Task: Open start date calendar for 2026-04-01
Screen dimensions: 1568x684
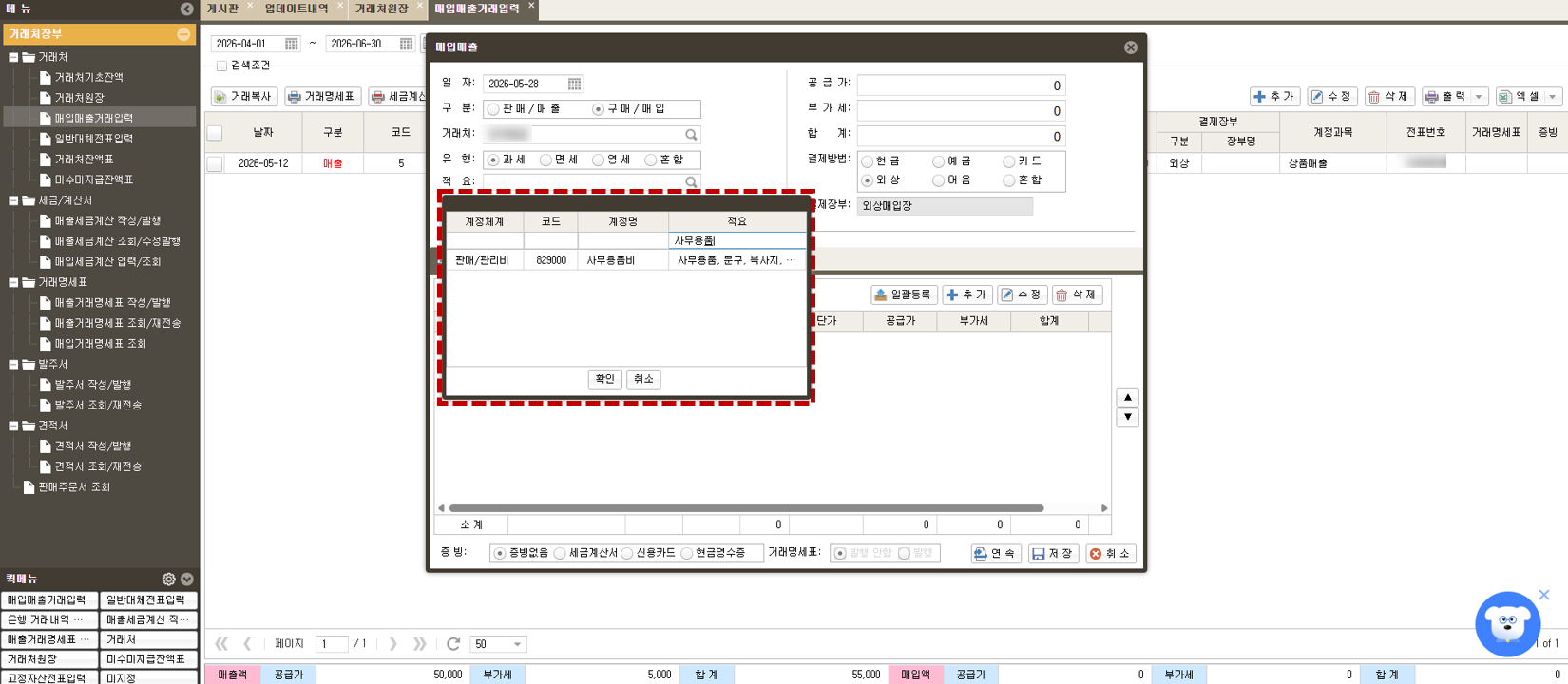Action: tap(291, 44)
